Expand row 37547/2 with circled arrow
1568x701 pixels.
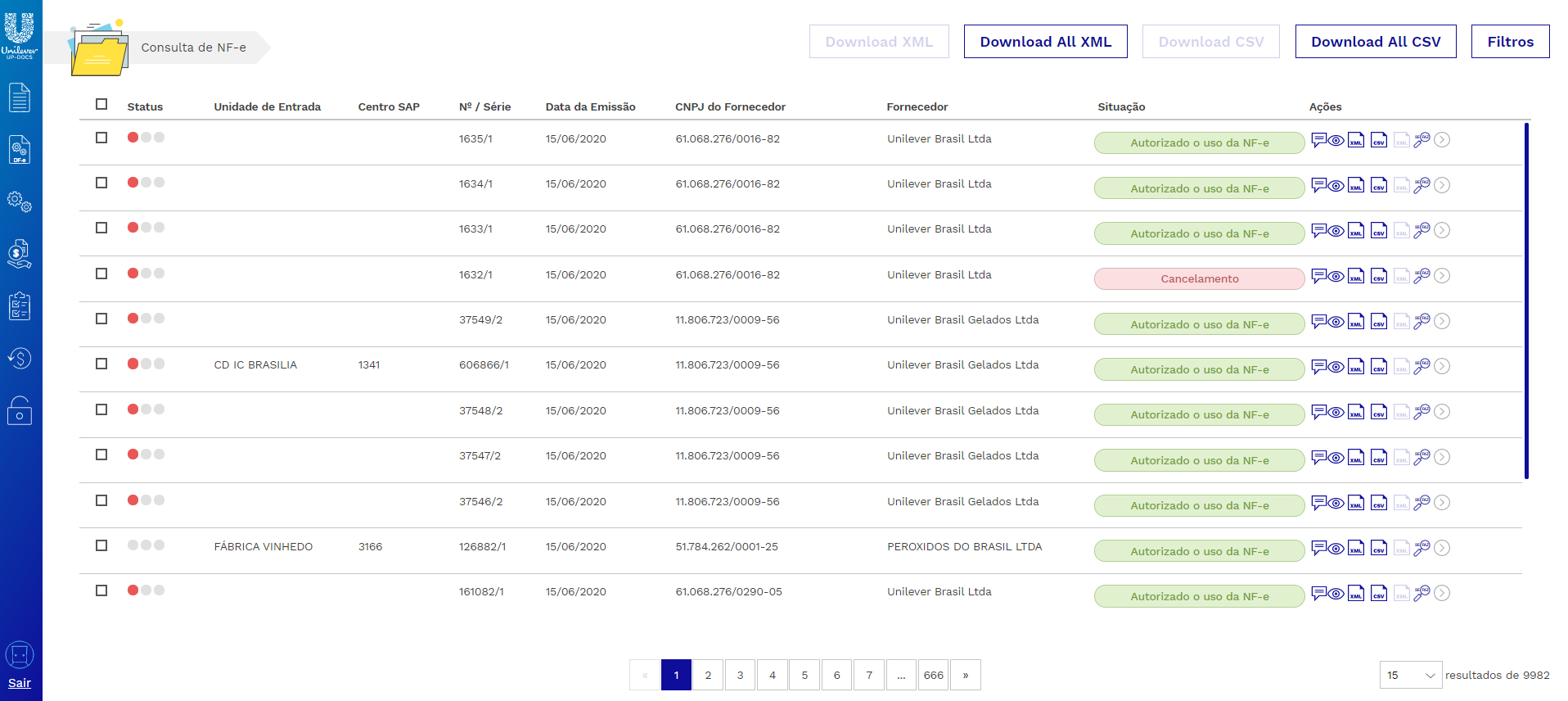1442,457
